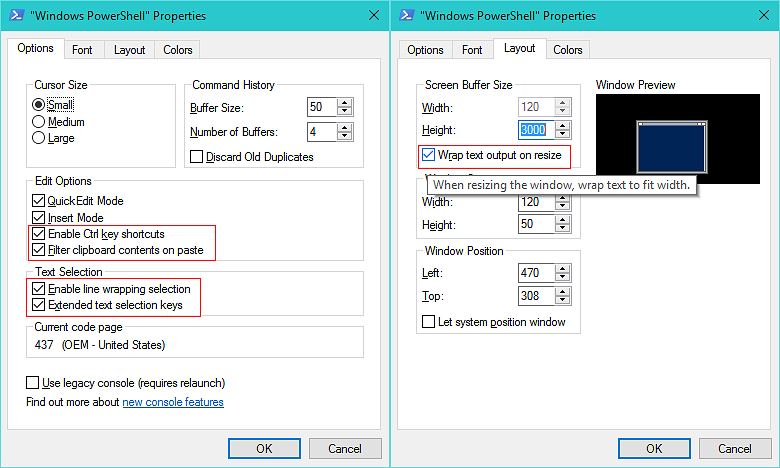This screenshot has height=468, width=780.
Task: Toggle Insert Mode checkbox
Action: 38,218
